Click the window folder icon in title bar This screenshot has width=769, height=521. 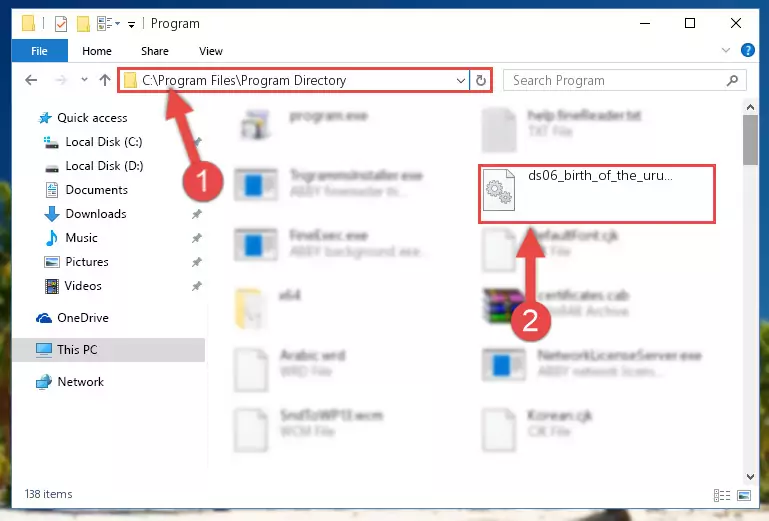click(28, 23)
